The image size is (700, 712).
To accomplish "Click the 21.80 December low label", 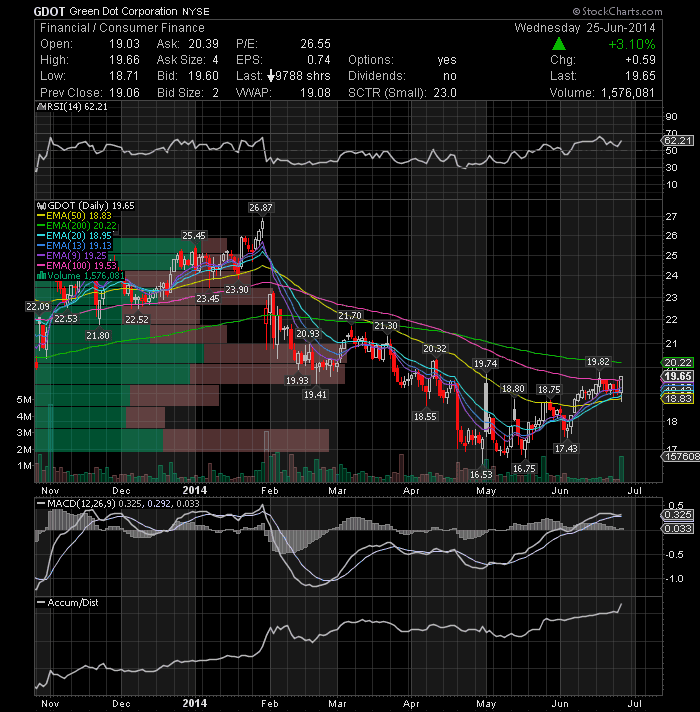I will pyautogui.click(x=98, y=336).
